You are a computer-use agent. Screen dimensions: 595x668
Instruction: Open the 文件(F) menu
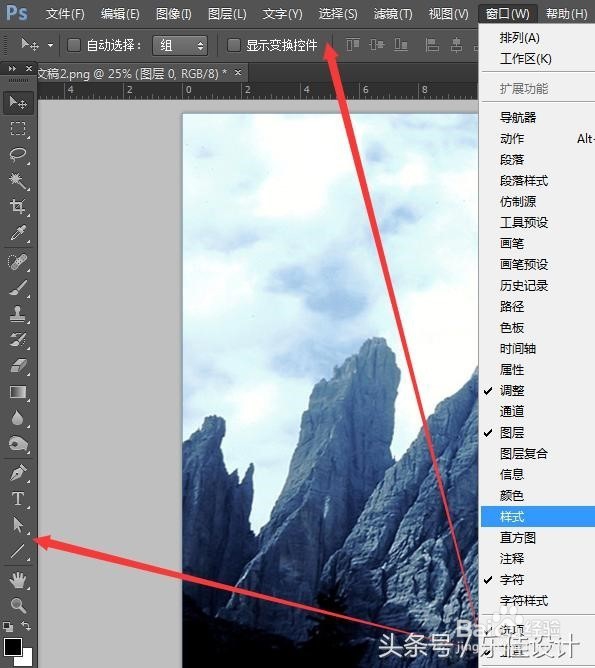(x=65, y=14)
